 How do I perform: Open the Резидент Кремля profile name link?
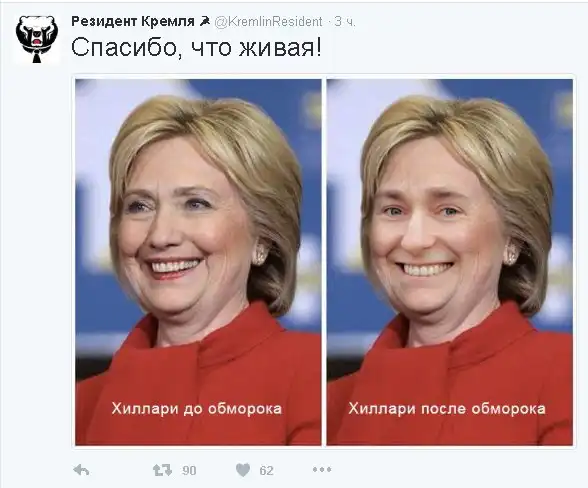point(133,22)
